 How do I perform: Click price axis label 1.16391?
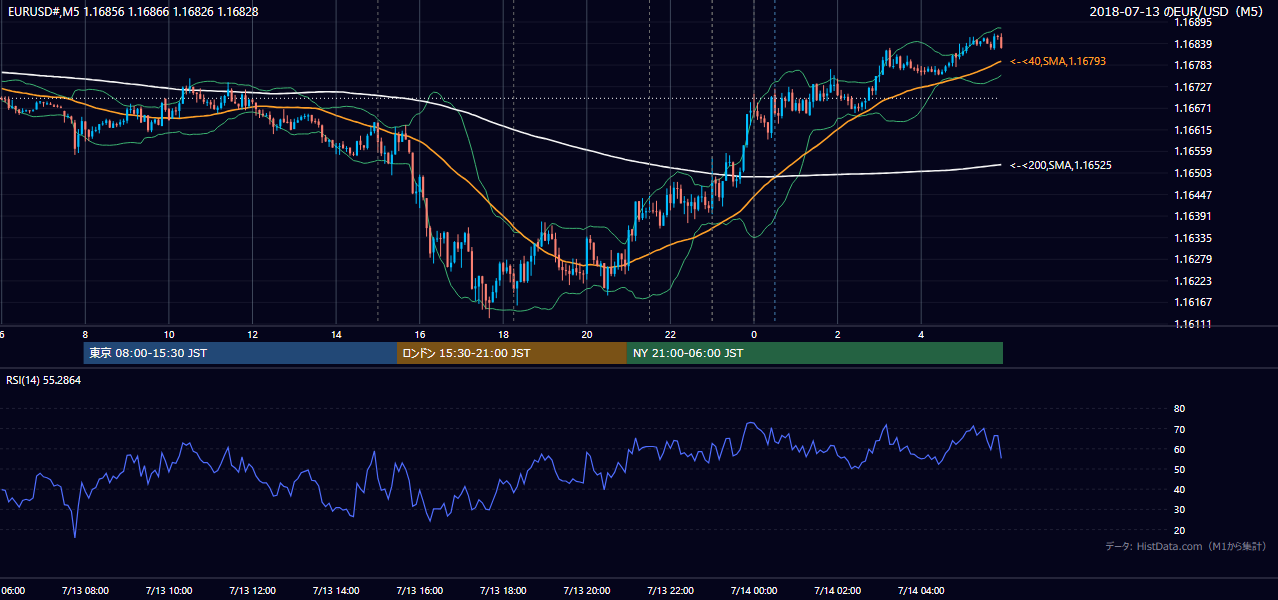[x=1193, y=216]
